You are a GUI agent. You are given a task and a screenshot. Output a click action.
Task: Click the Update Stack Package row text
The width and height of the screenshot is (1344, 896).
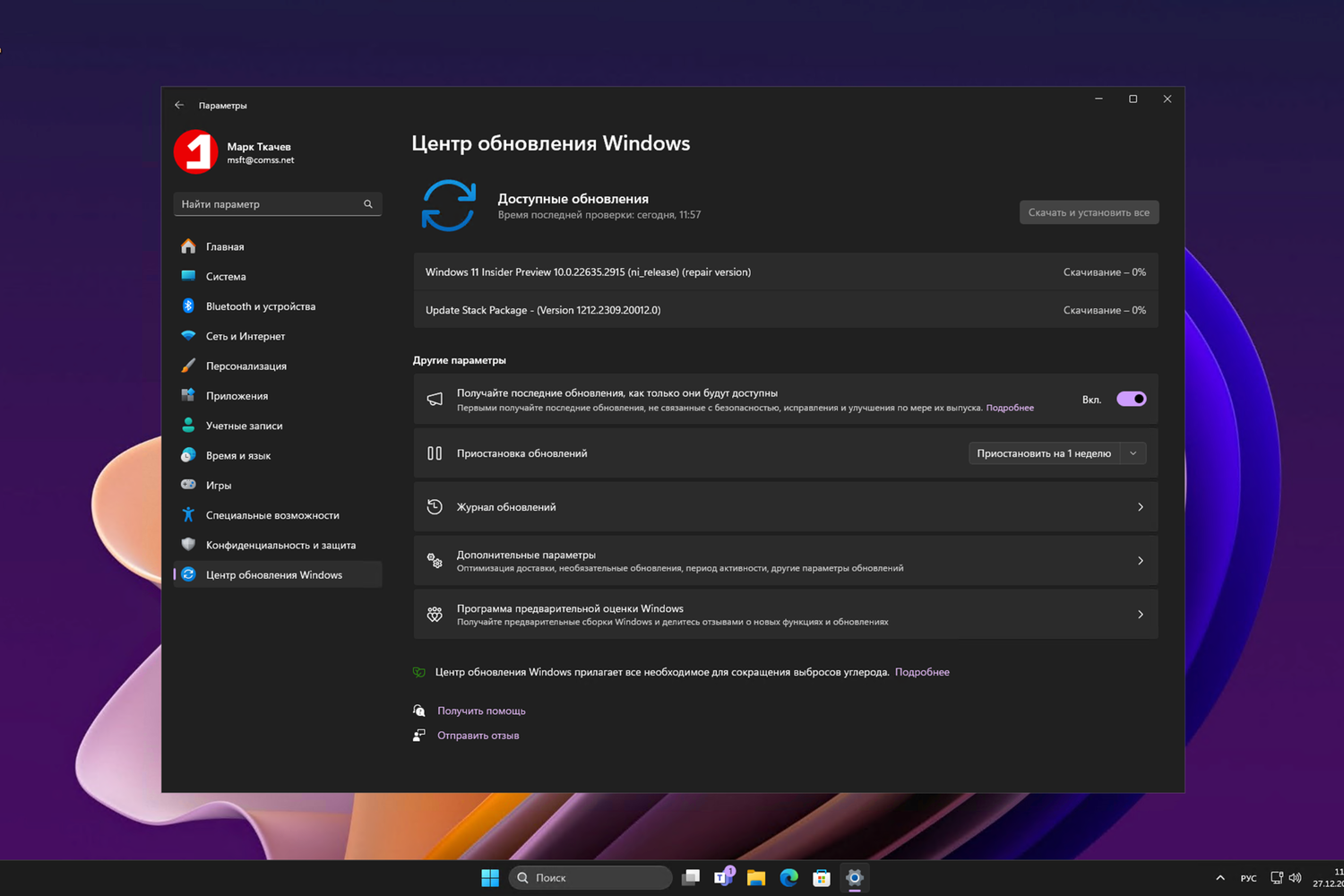tap(543, 310)
